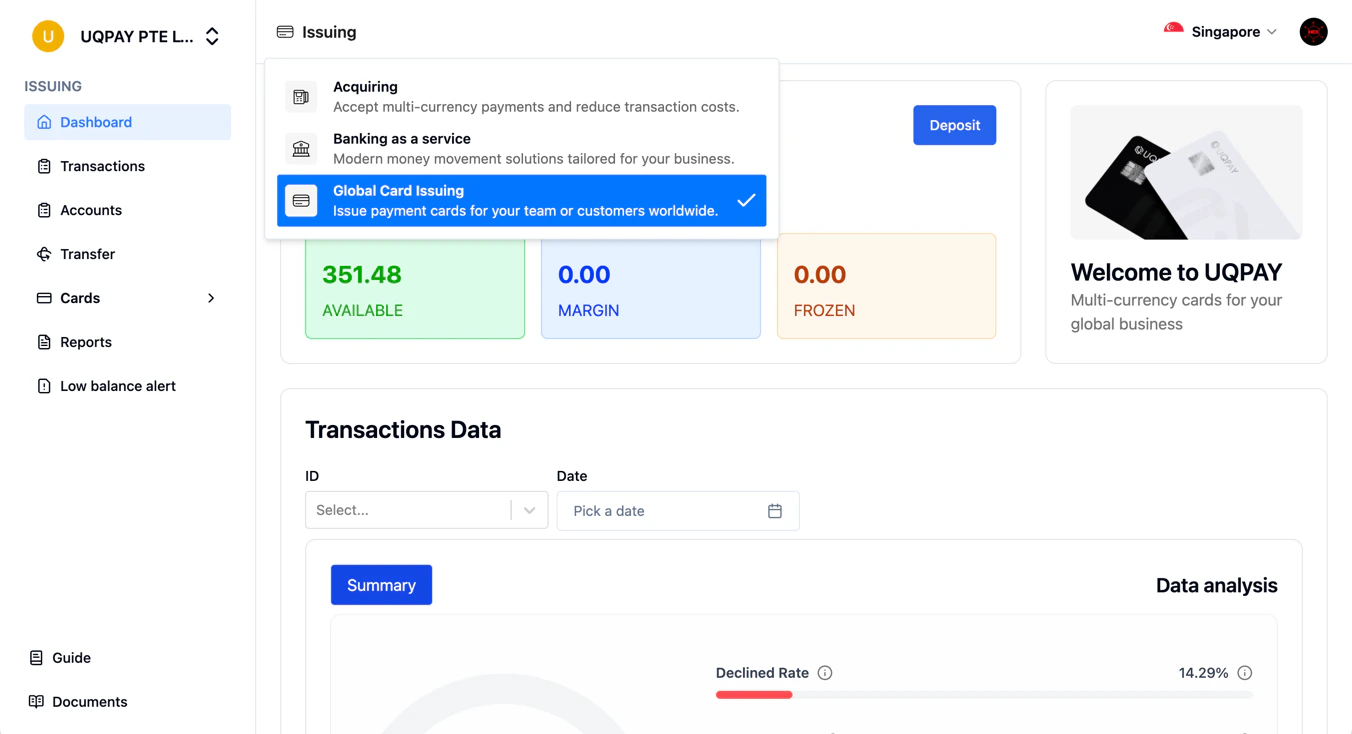Click the Deposit button
Image resolution: width=1352 pixels, height=734 pixels.
point(954,125)
